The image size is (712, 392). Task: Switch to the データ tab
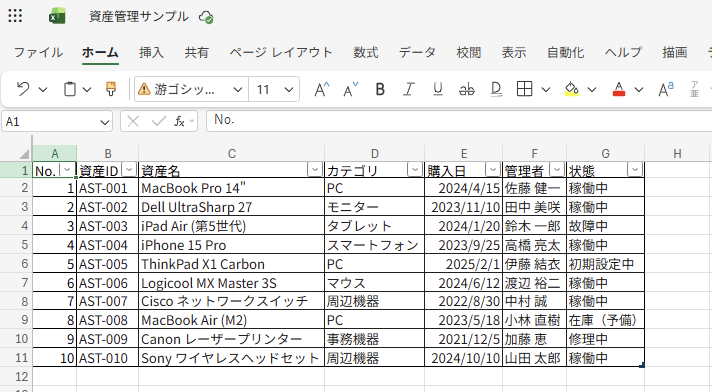tap(417, 53)
